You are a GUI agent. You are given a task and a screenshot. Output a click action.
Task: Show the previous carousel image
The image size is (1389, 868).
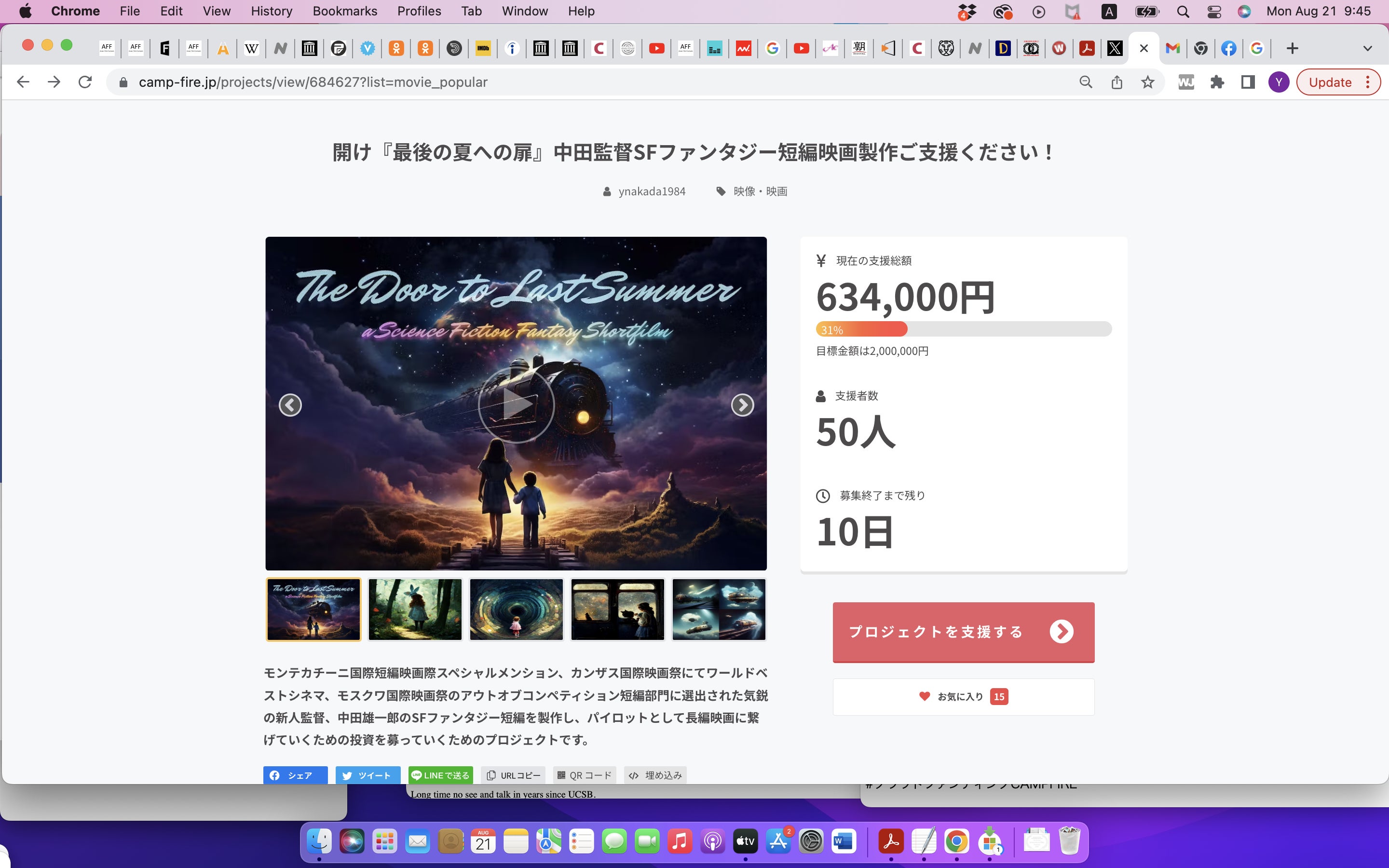click(x=290, y=405)
